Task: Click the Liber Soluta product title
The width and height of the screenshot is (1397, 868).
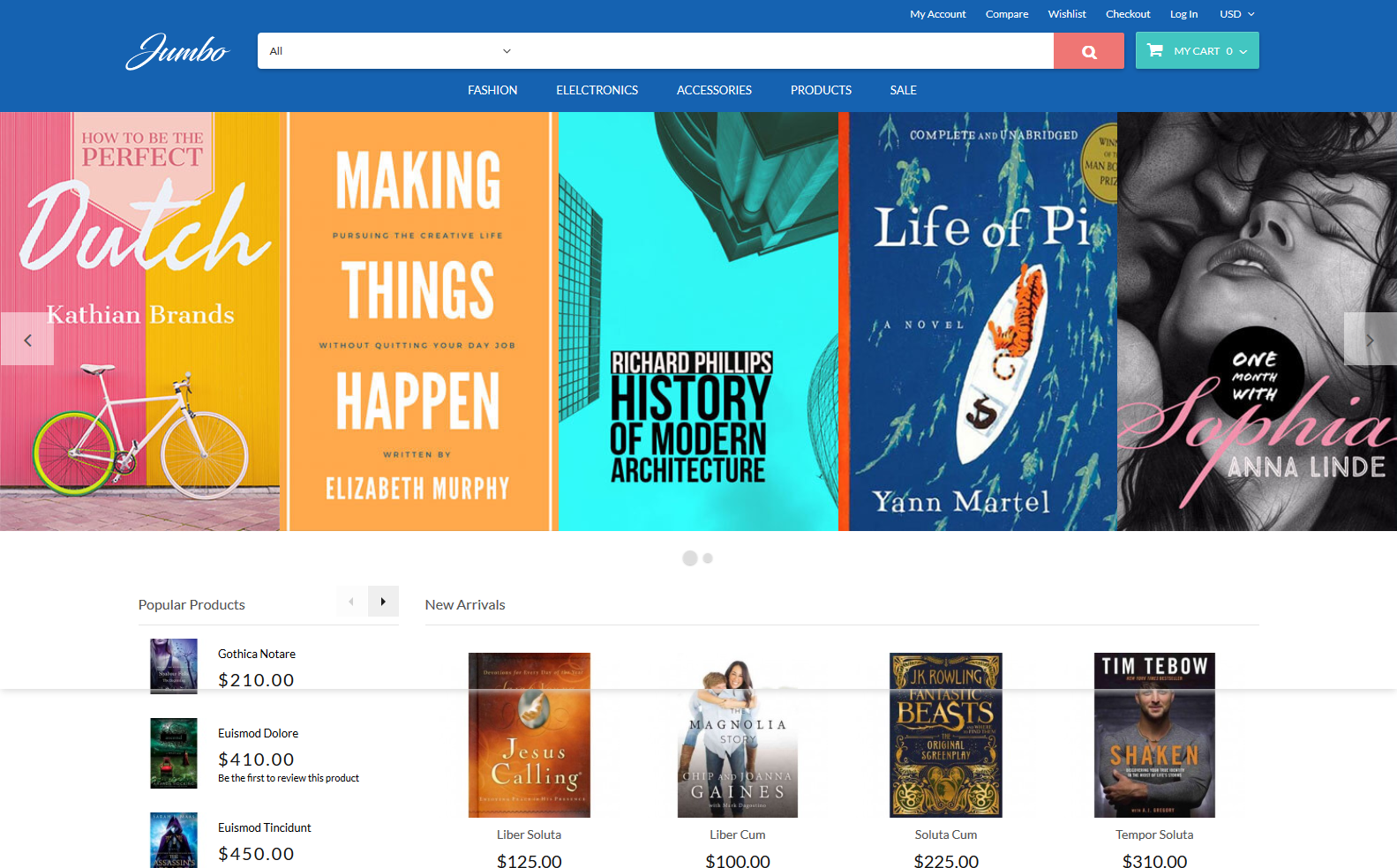Action: [529, 834]
